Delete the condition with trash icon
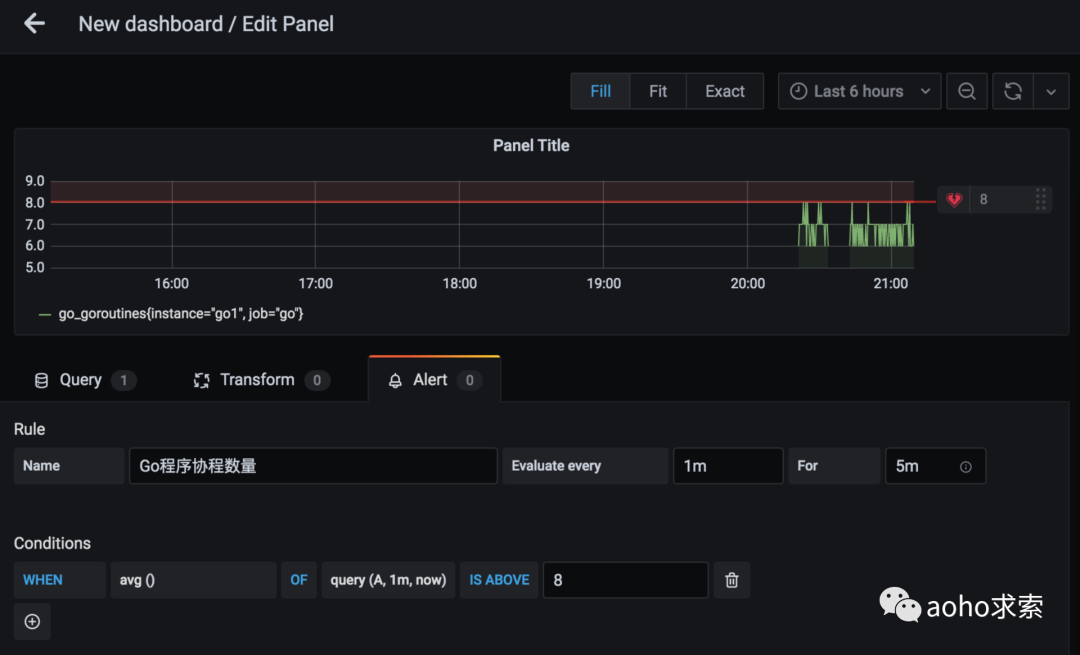The height and width of the screenshot is (655, 1080). coord(731,580)
